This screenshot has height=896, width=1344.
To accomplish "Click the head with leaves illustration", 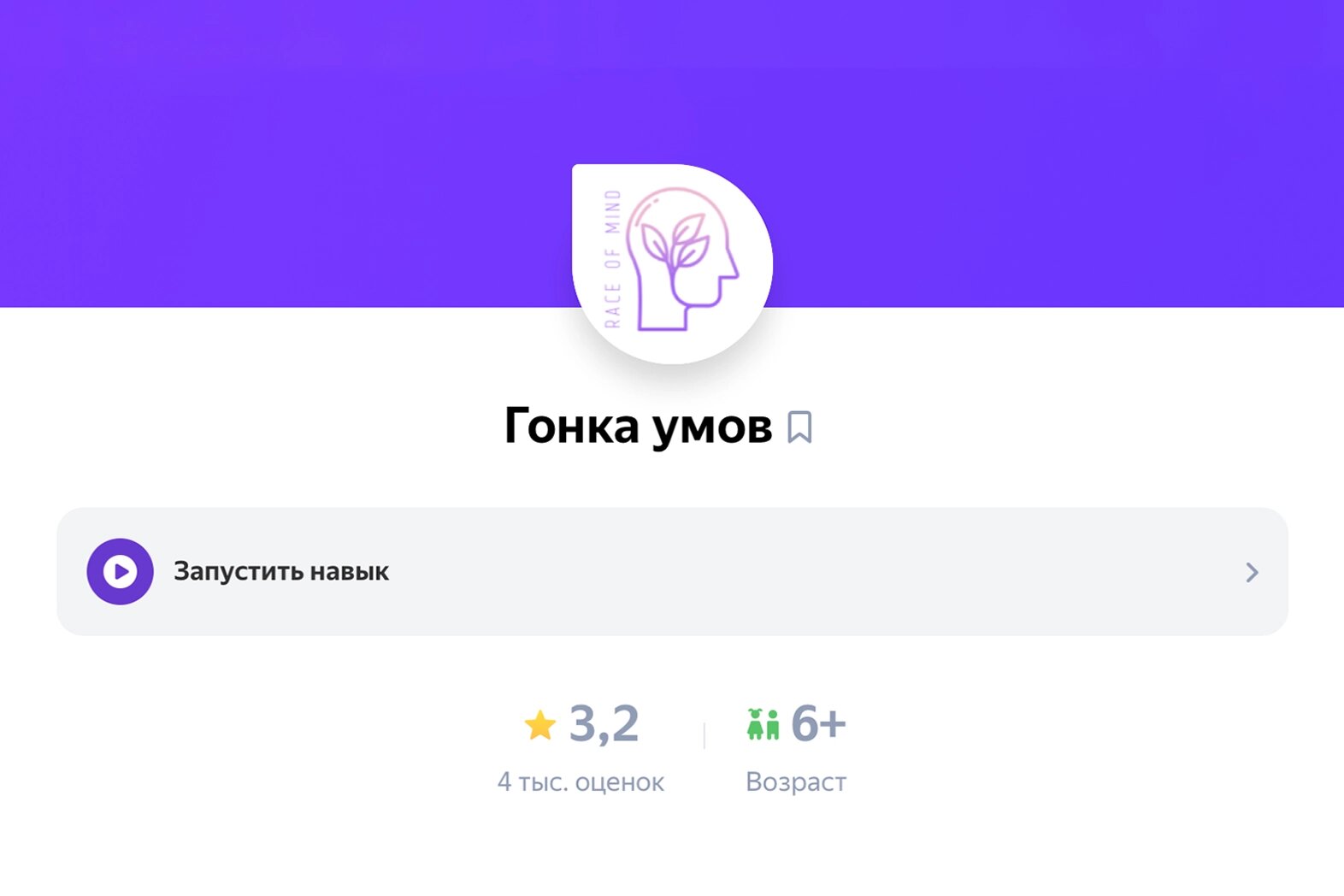I will pos(681,259).
